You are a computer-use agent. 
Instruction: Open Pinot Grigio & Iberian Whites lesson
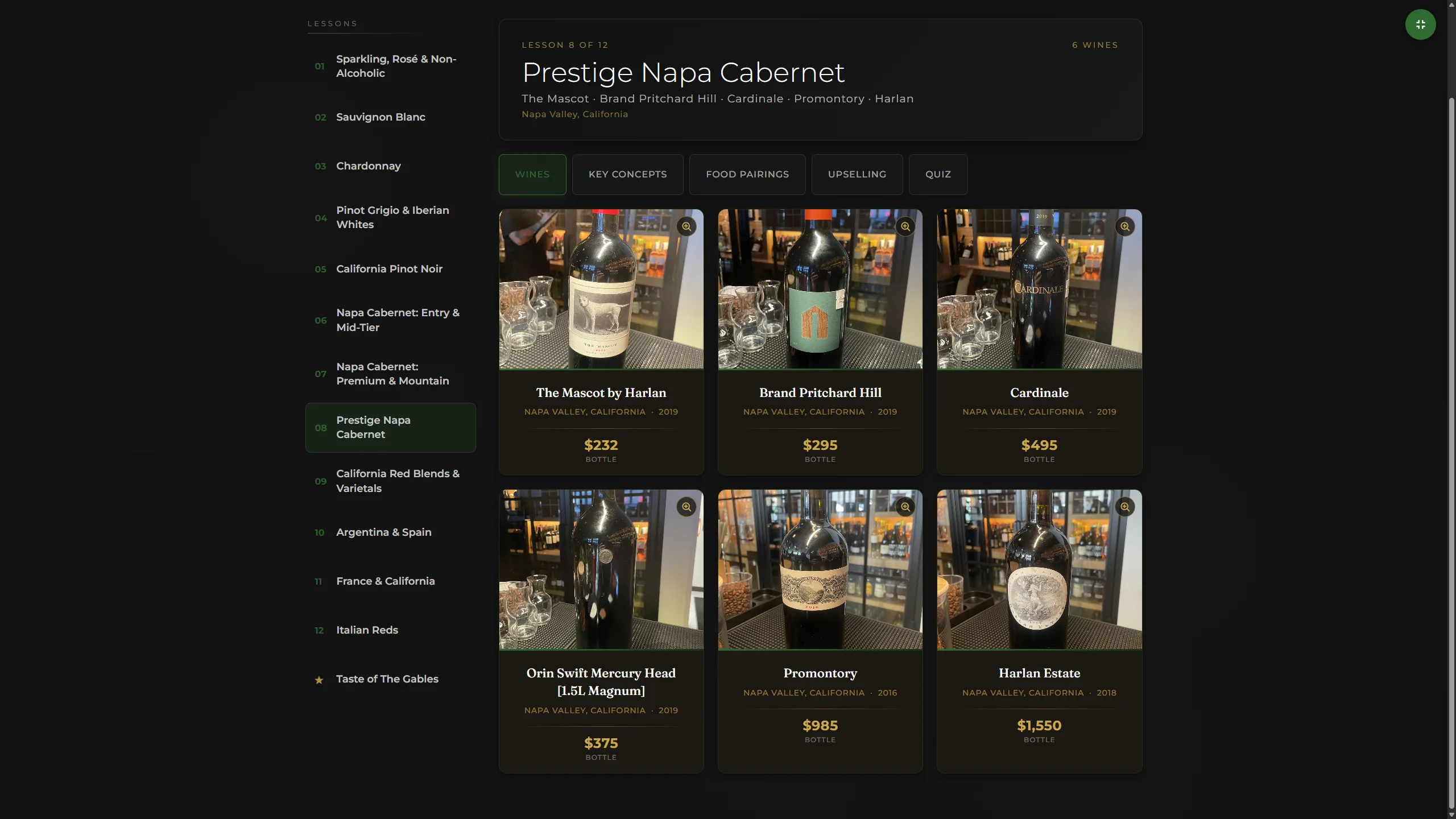391,218
